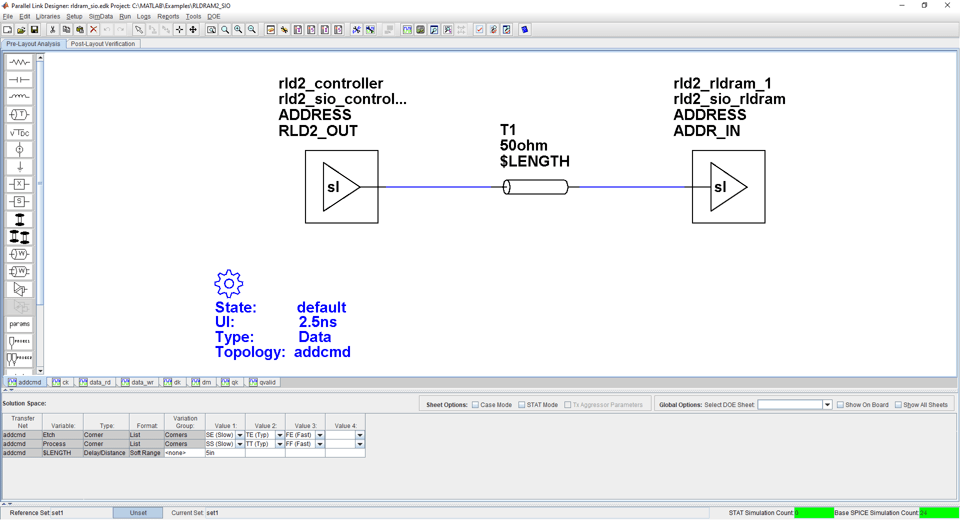Click the red X delete toolbar icon
This screenshot has width=960, height=520.
point(93,30)
